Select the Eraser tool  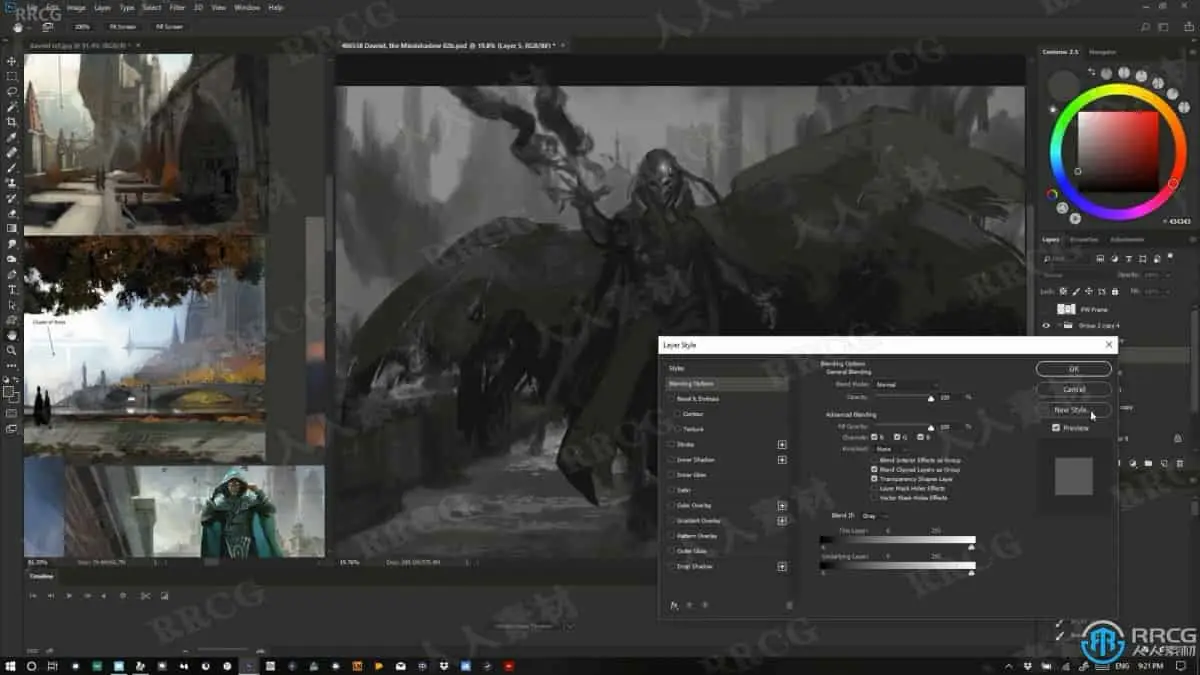[x=12, y=213]
